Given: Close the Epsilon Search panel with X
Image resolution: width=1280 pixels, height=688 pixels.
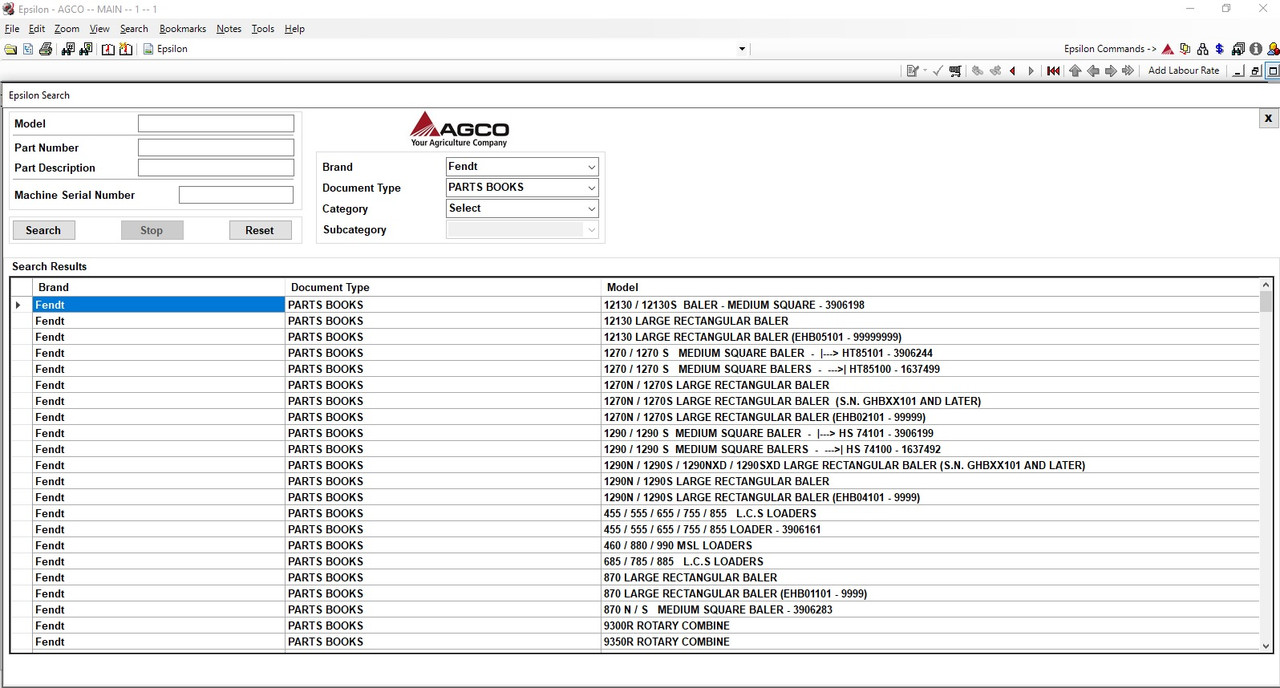Looking at the screenshot, I should [1268, 118].
